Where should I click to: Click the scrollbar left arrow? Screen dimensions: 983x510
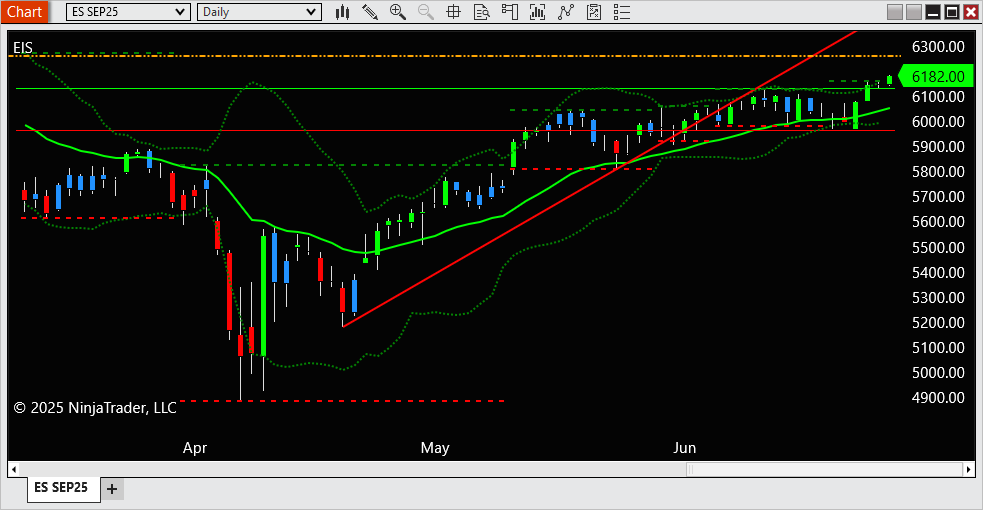14,469
